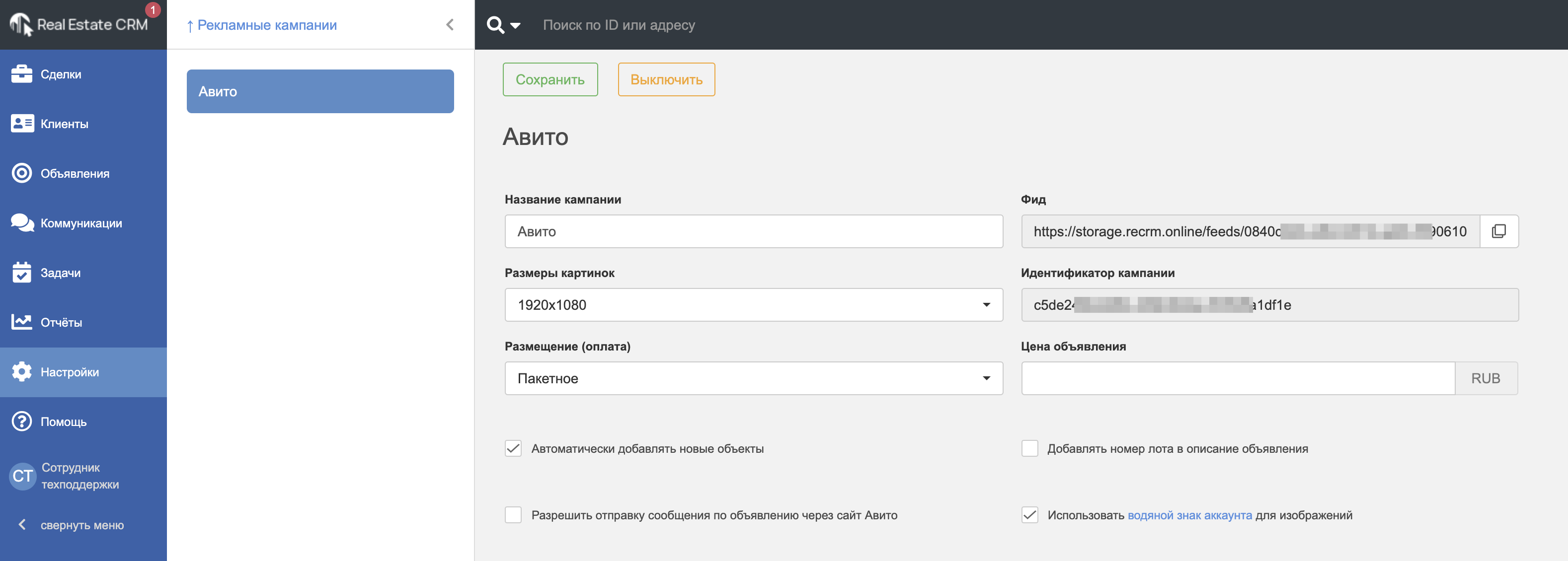1568x561 pixels.
Task: Click the question mark icon for Помощь
Action: (22, 421)
